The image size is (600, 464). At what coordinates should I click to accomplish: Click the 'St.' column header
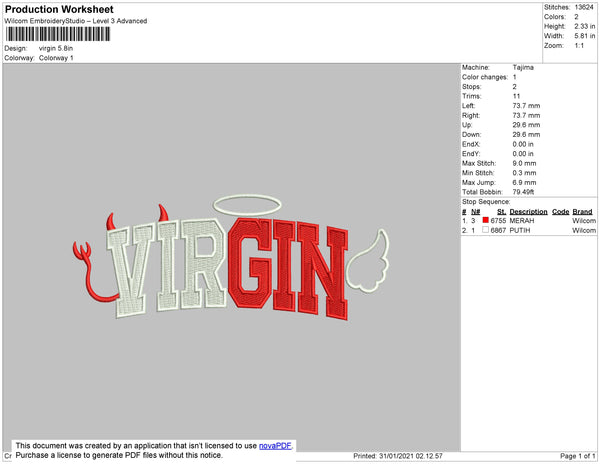[501, 212]
